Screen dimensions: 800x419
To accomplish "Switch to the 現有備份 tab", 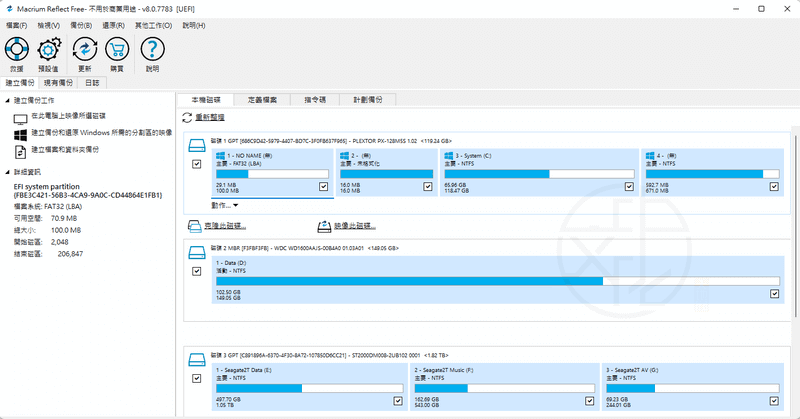I will point(59,83).
